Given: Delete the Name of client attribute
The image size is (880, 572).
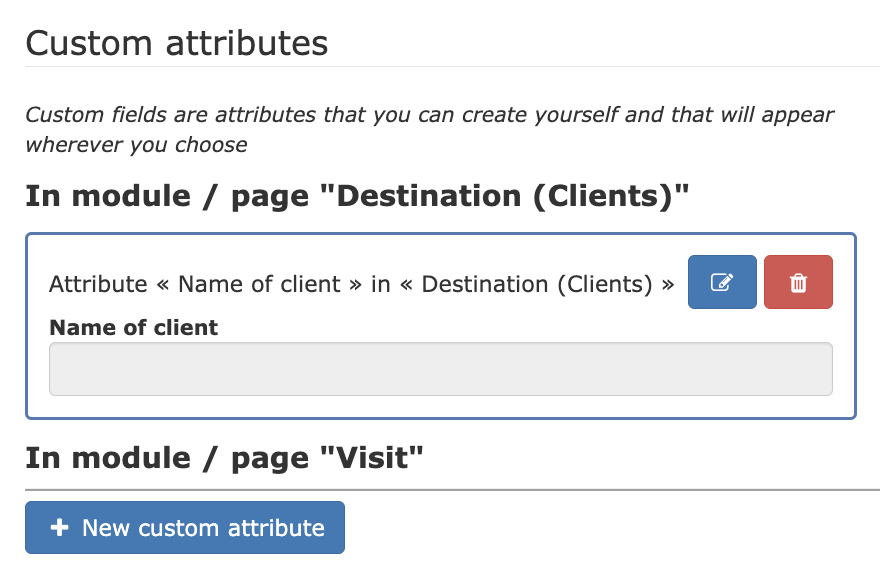Looking at the screenshot, I should [798, 282].
